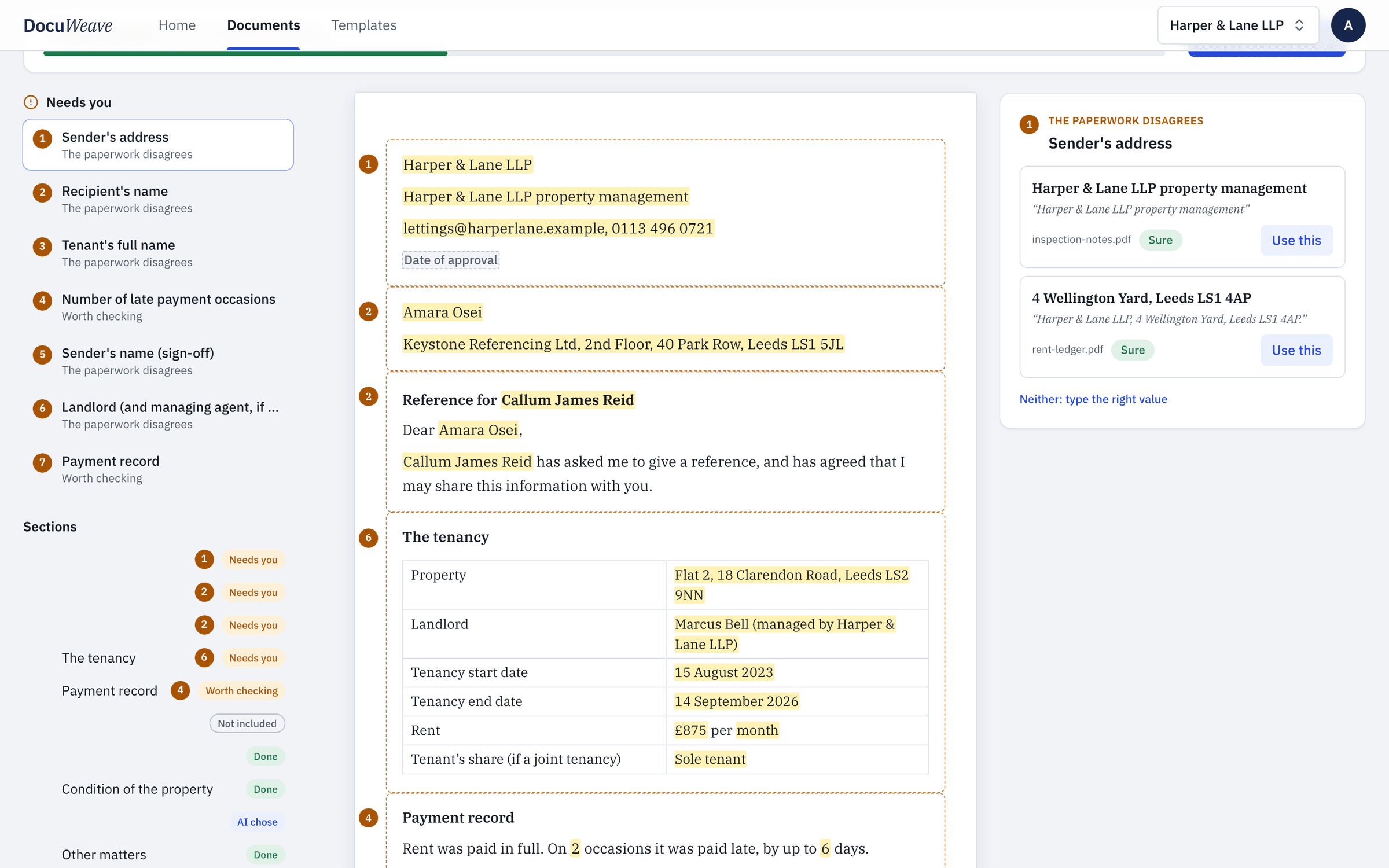Click the Not included section badge

pos(247,723)
